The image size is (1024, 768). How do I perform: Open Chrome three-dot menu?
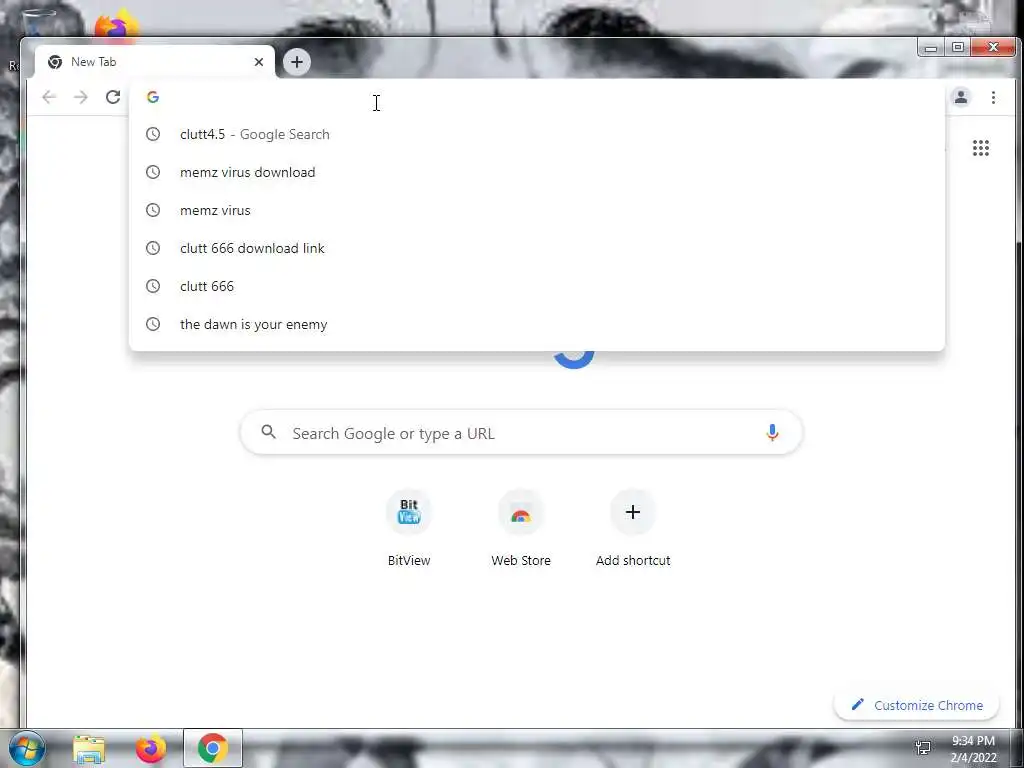[993, 97]
